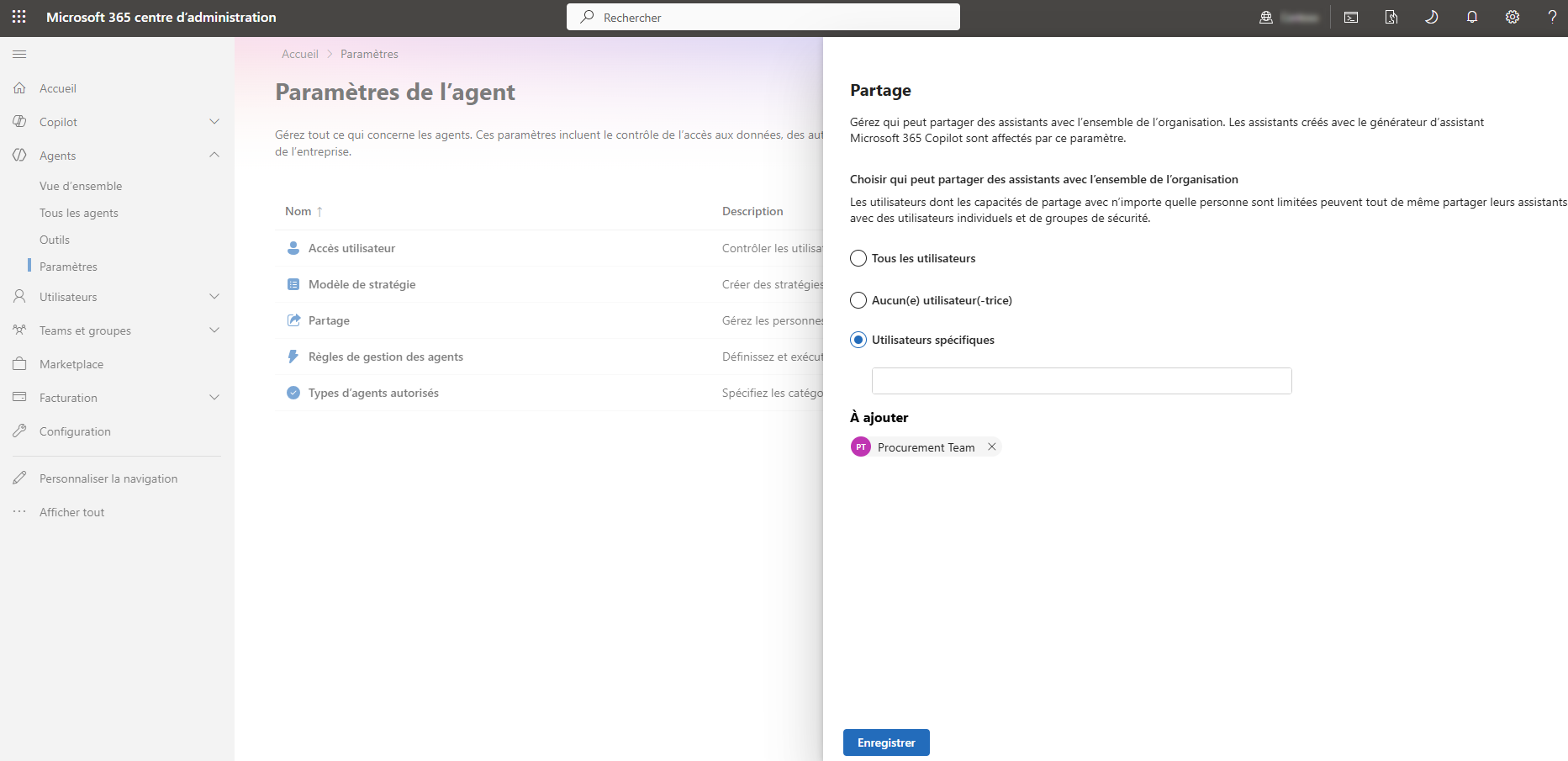
Task: Open Tous les agents sidebar item
Action: (x=79, y=213)
